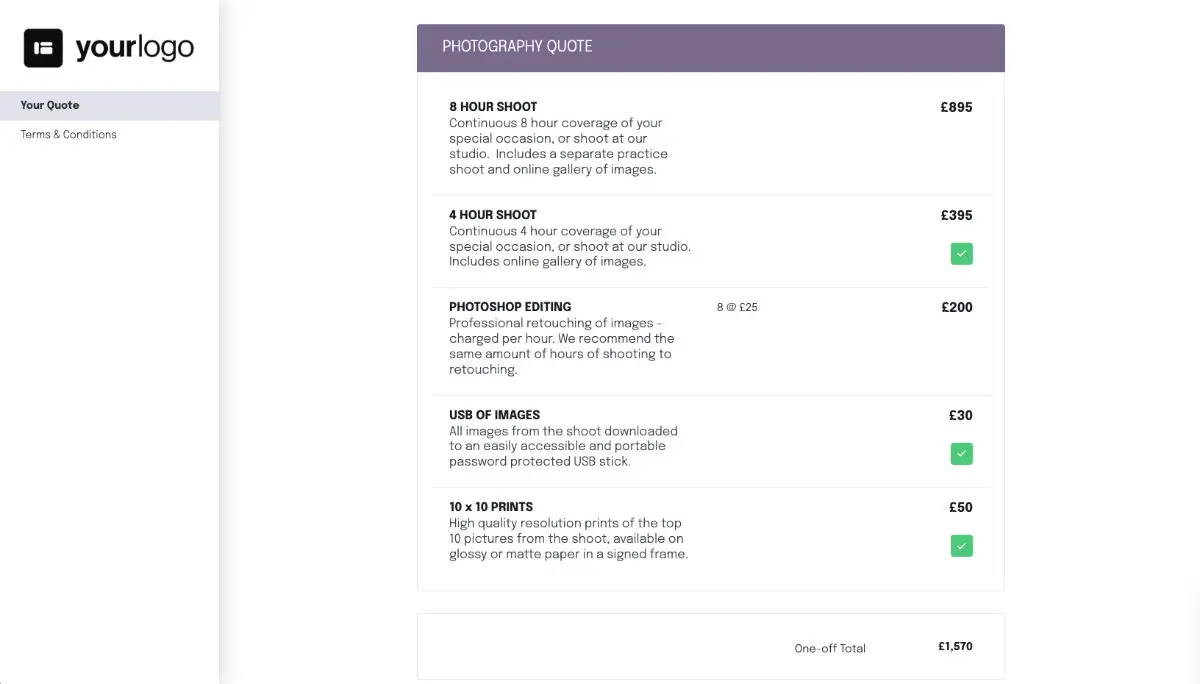Click the £30 USB of Images price

(960, 415)
